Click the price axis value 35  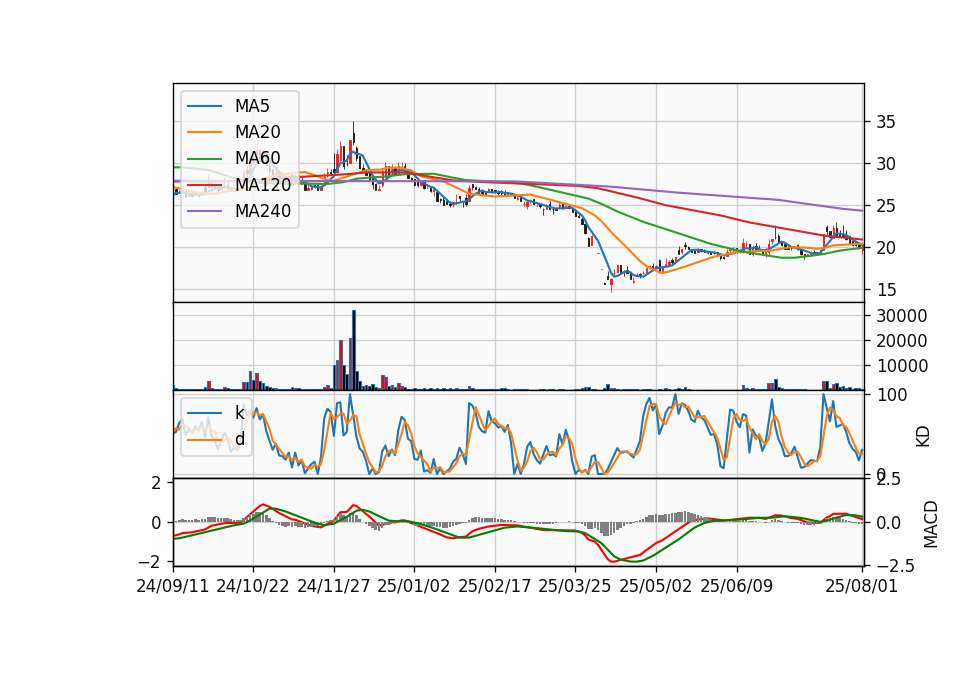[x=886, y=122]
